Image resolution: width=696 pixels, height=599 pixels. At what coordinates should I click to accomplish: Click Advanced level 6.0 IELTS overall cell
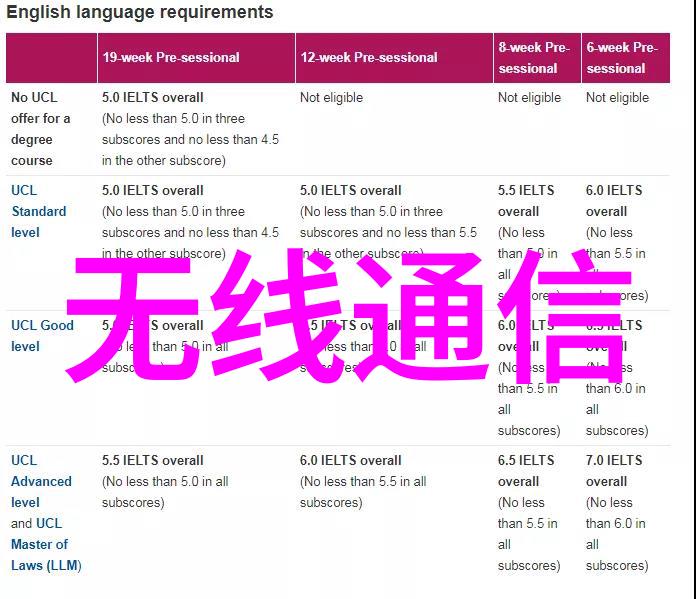[350, 460]
